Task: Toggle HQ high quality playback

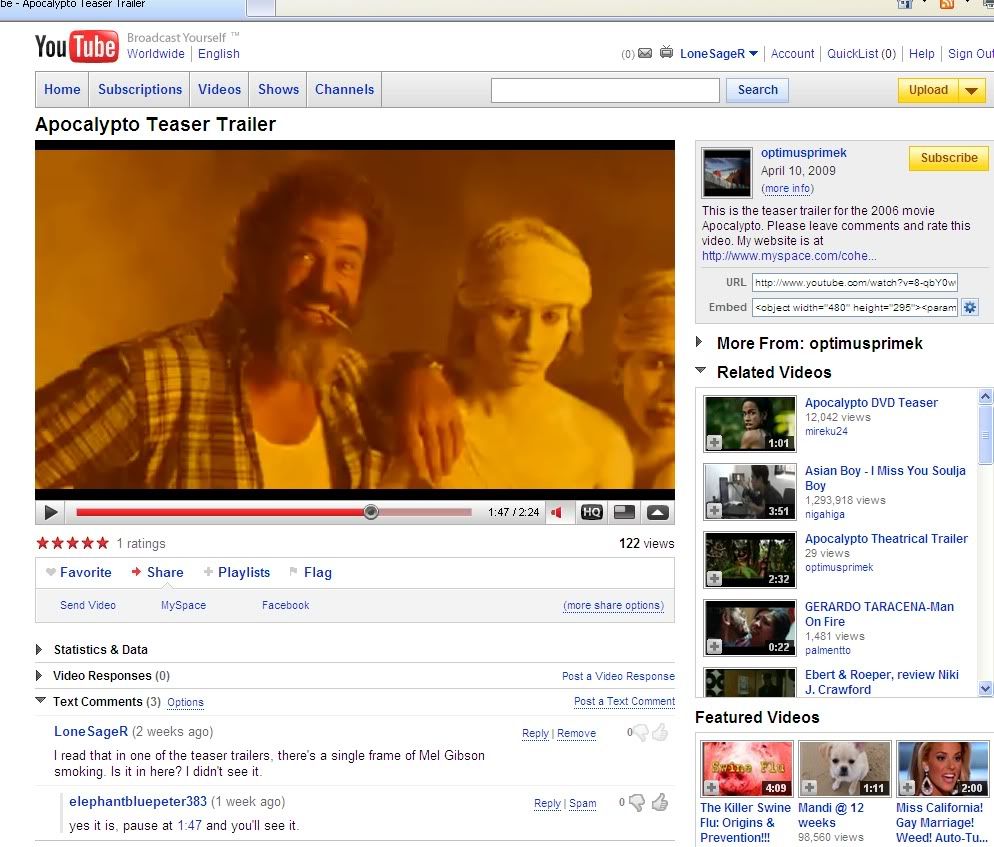Action: (591, 512)
